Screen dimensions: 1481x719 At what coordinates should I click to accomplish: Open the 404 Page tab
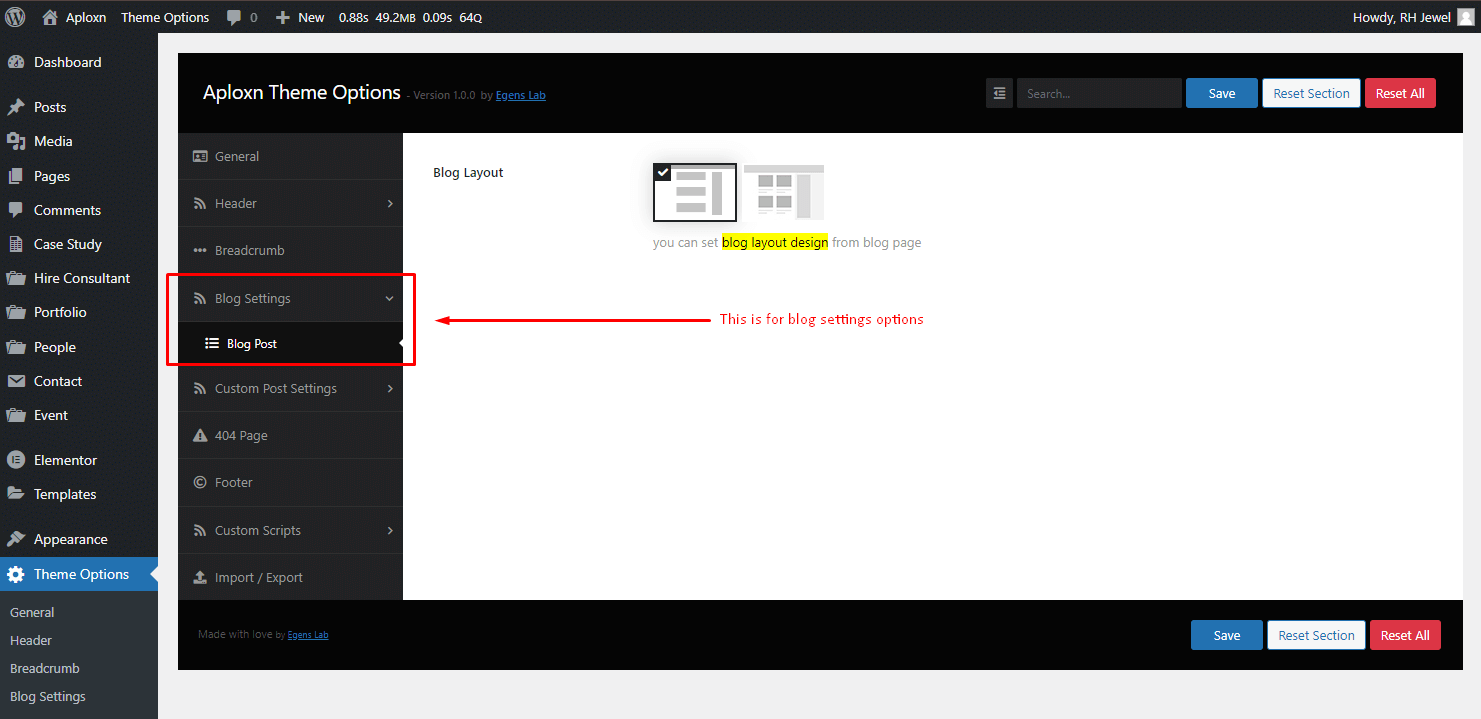(290, 435)
